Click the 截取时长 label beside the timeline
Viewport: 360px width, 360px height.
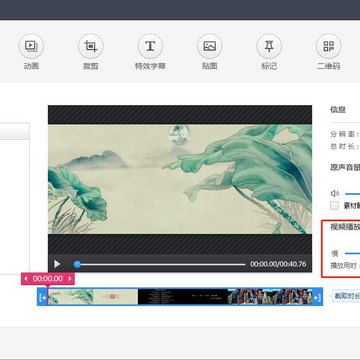coord(347,296)
